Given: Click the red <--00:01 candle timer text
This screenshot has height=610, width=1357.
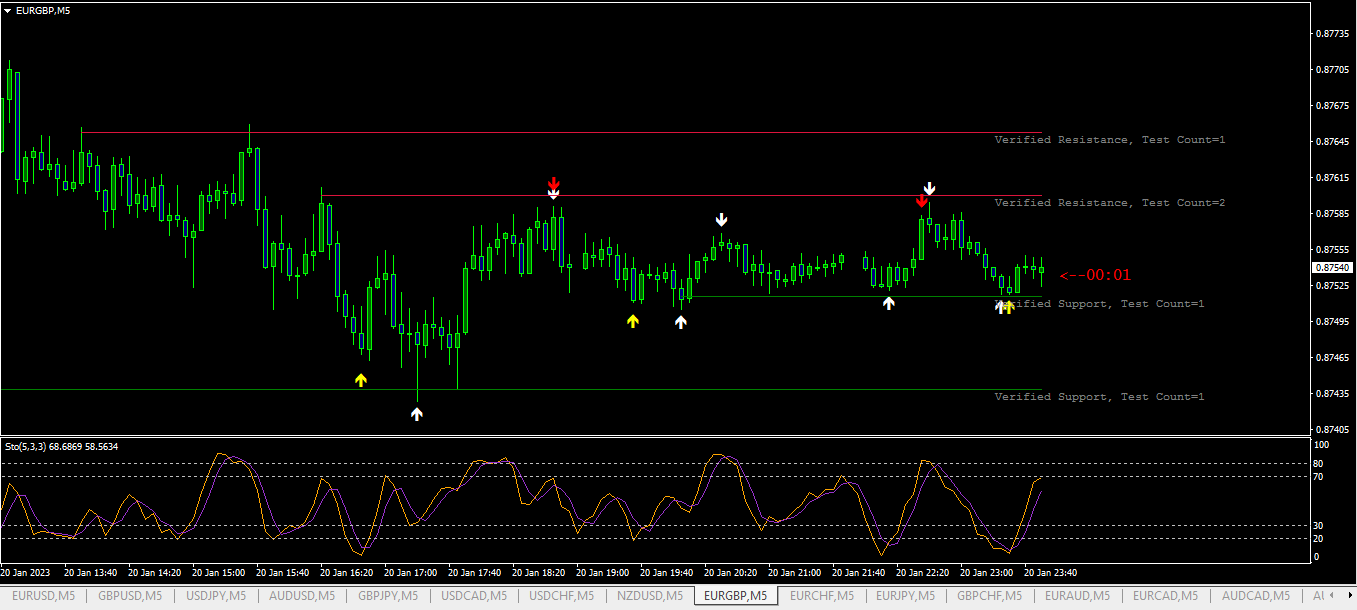Looking at the screenshot, I should coord(1095,275).
